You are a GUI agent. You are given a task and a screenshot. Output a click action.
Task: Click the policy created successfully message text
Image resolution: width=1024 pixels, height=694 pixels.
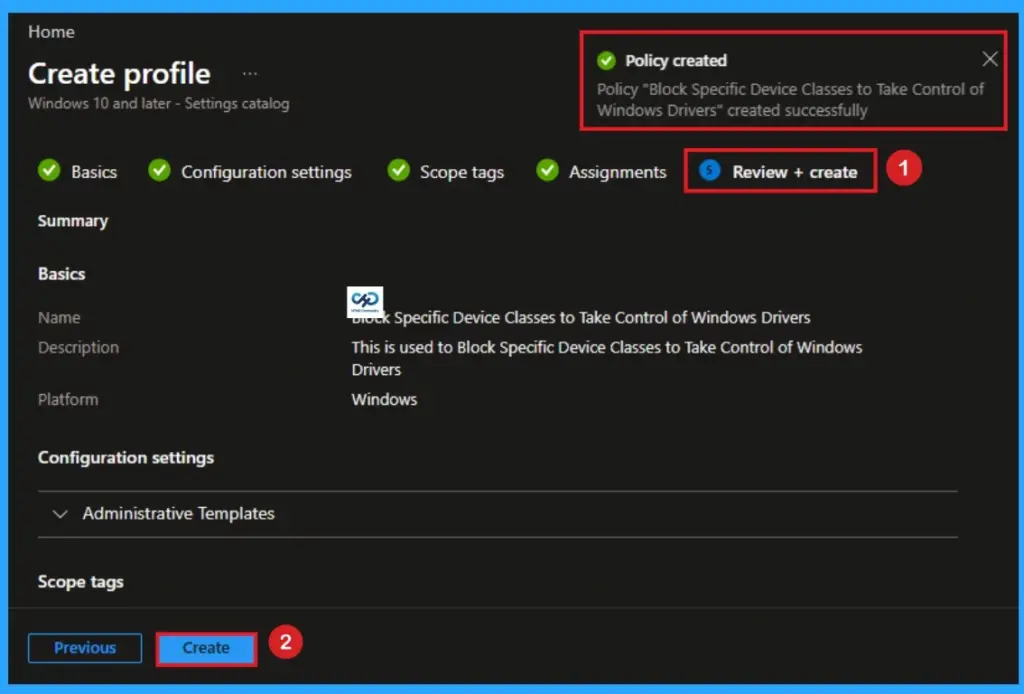tap(790, 100)
